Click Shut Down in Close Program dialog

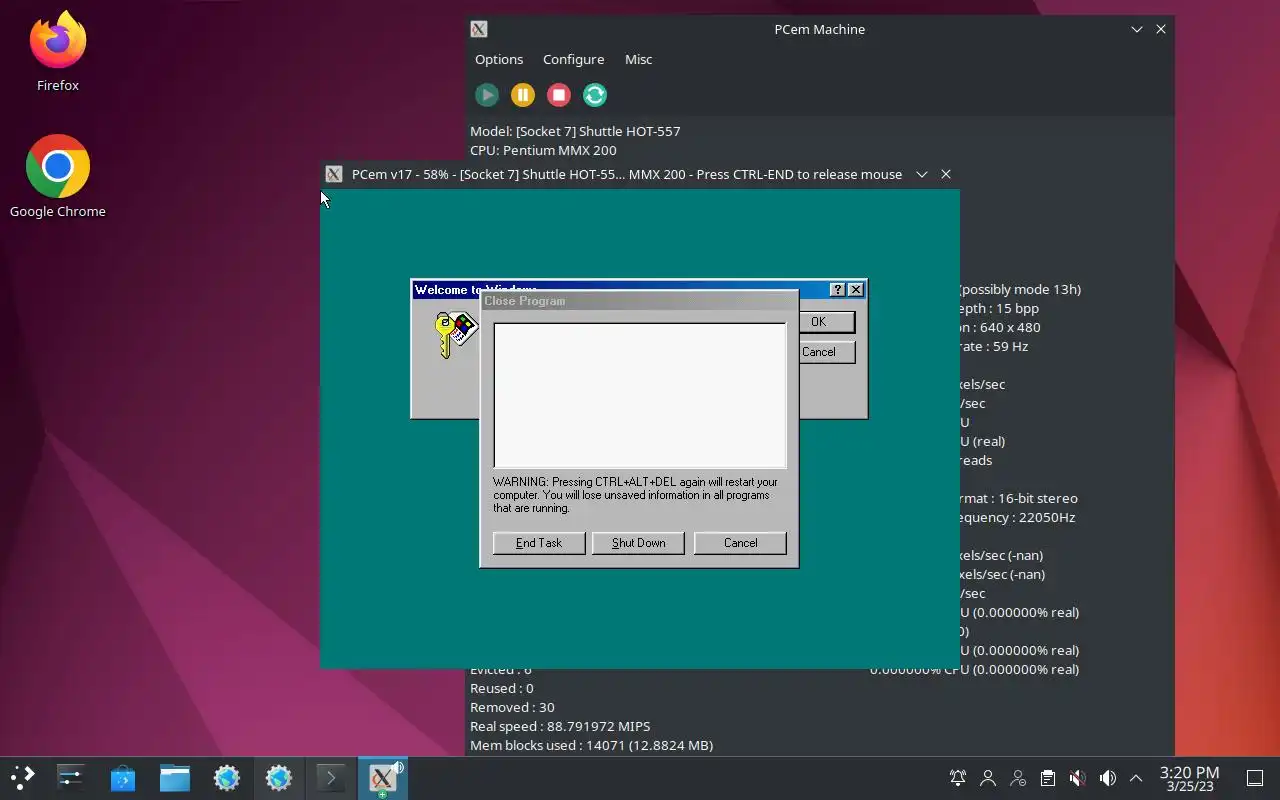tap(639, 543)
